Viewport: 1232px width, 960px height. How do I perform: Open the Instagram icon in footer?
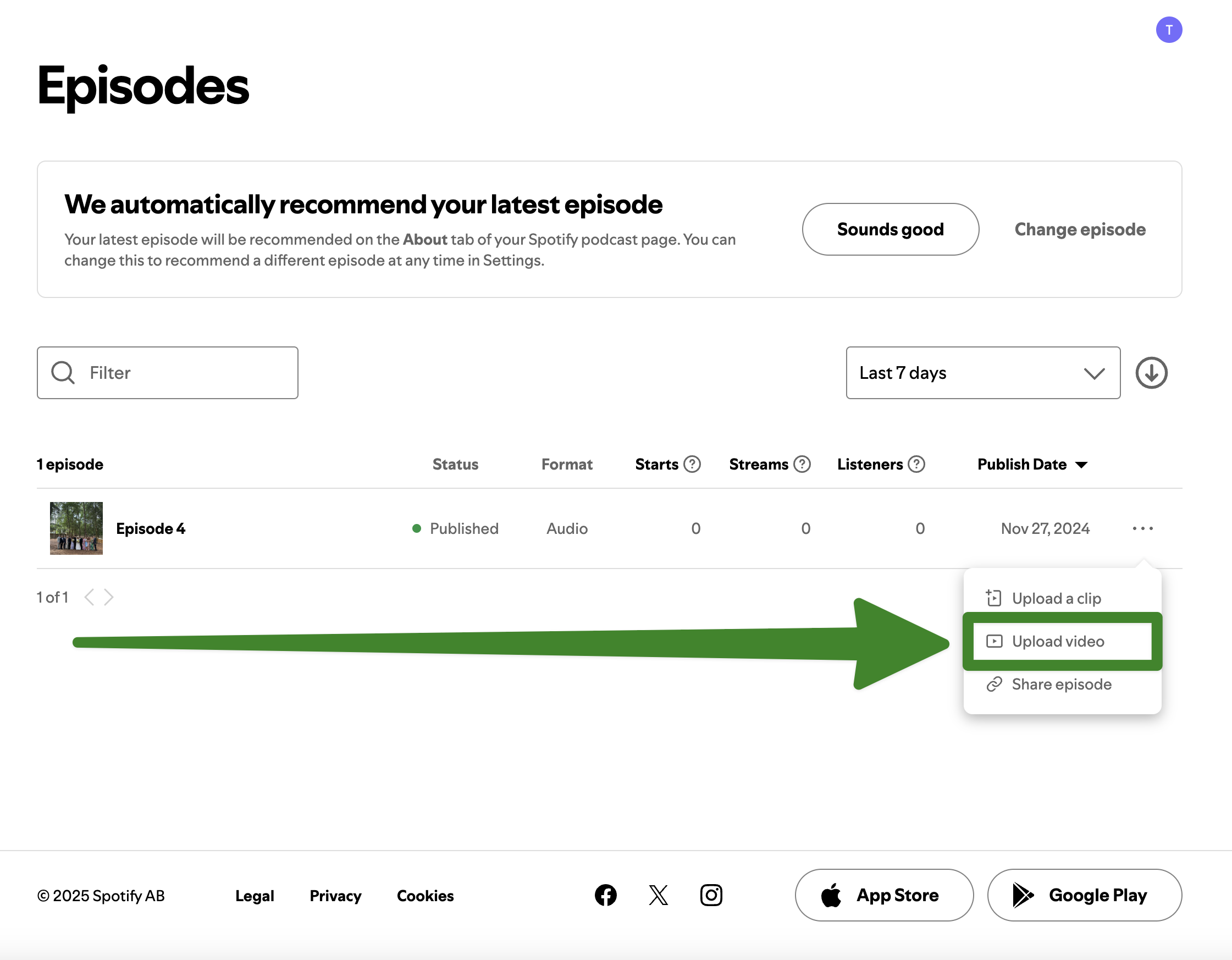pyautogui.click(x=711, y=895)
